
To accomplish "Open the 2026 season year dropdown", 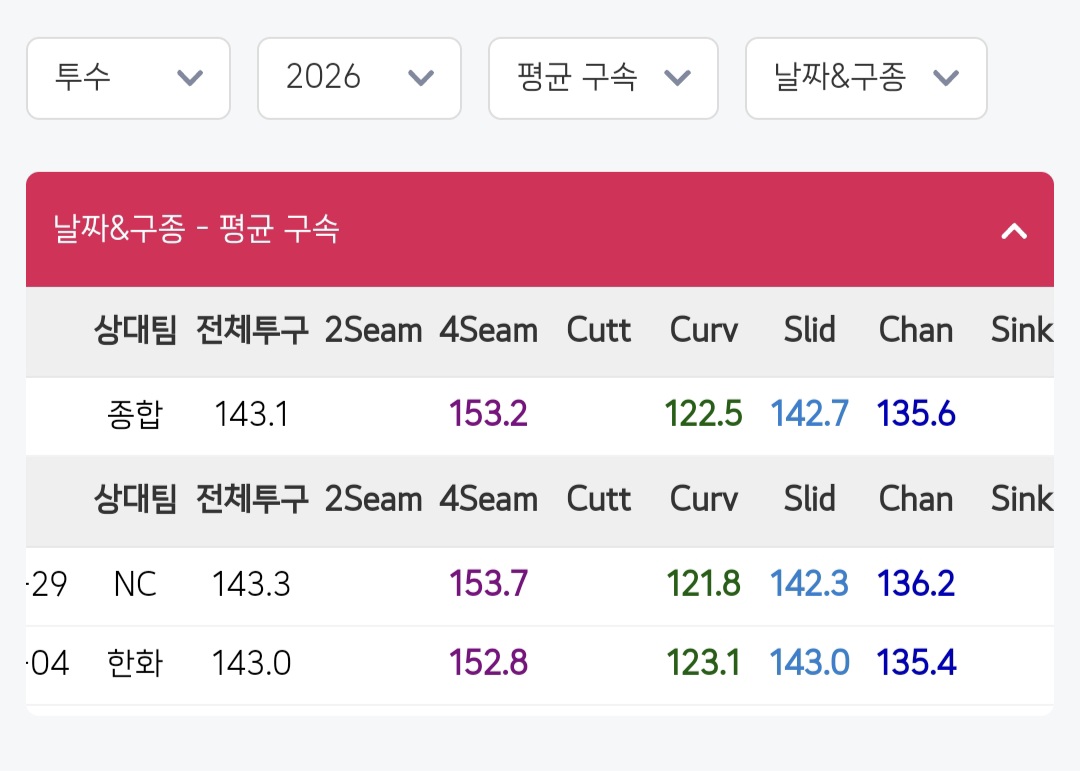I will [x=359, y=78].
